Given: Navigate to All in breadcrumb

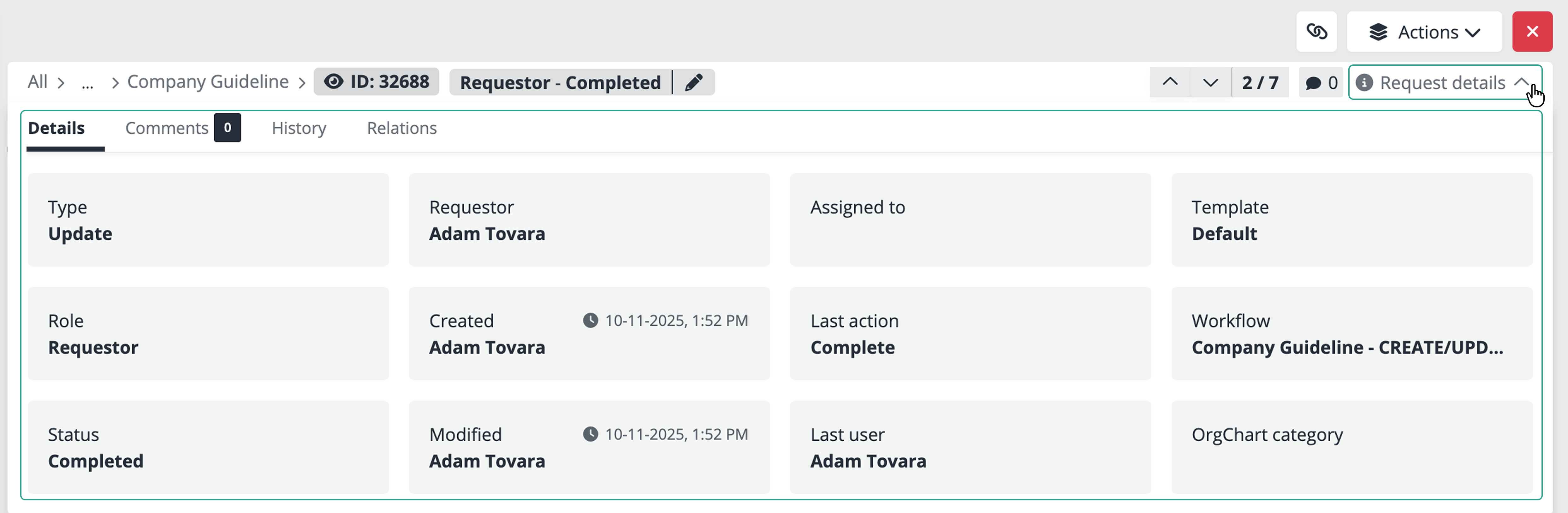Looking at the screenshot, I should (x=37, y=81).
